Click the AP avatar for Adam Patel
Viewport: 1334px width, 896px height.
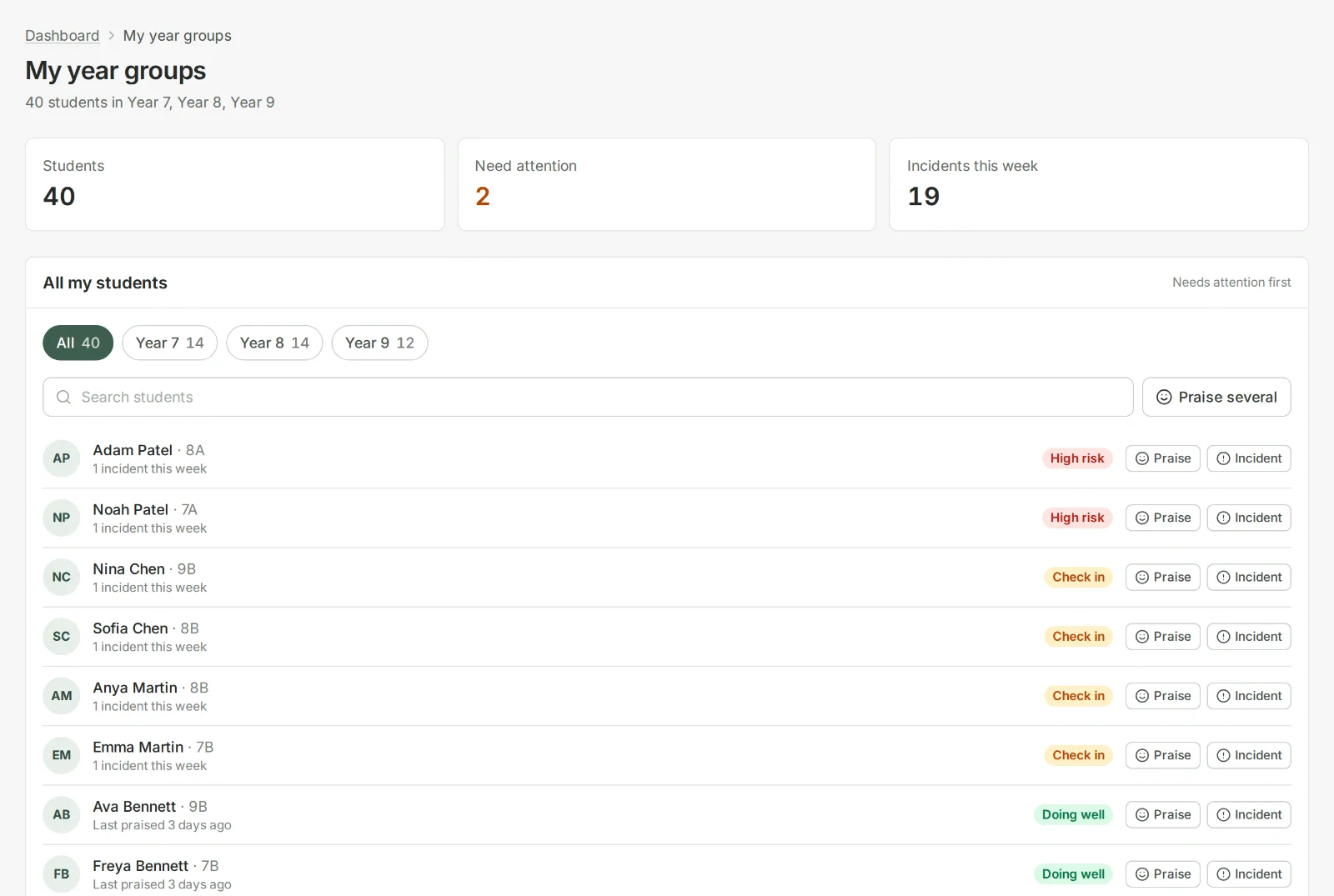(x=62, y=458)
